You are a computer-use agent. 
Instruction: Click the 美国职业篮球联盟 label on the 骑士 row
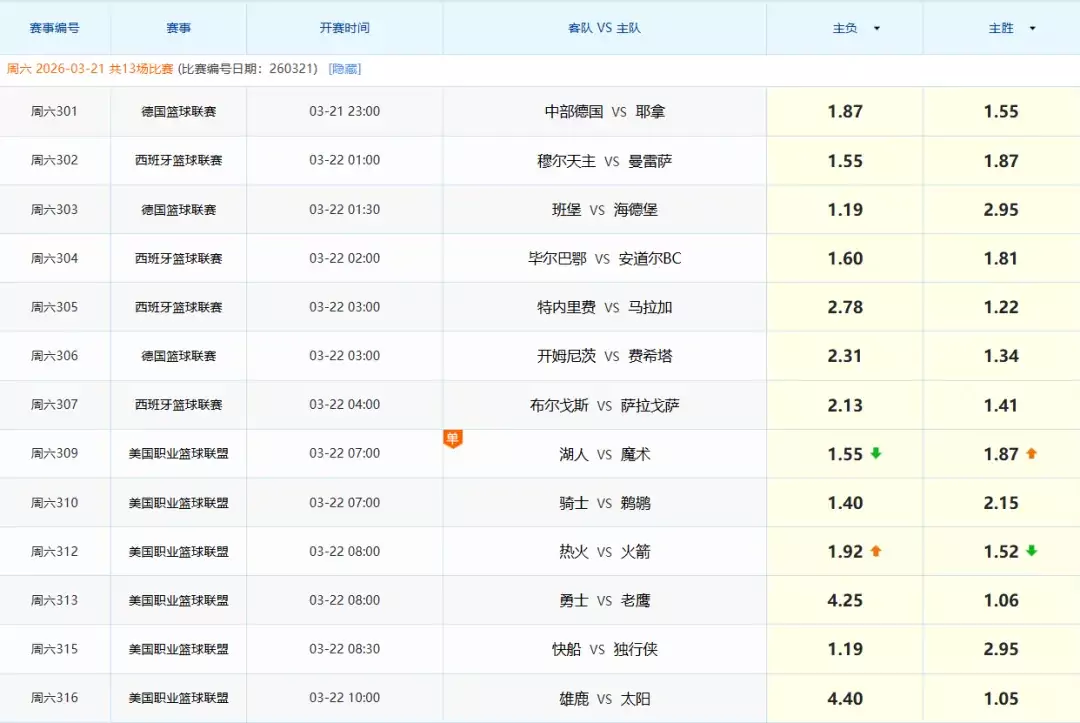178,502
